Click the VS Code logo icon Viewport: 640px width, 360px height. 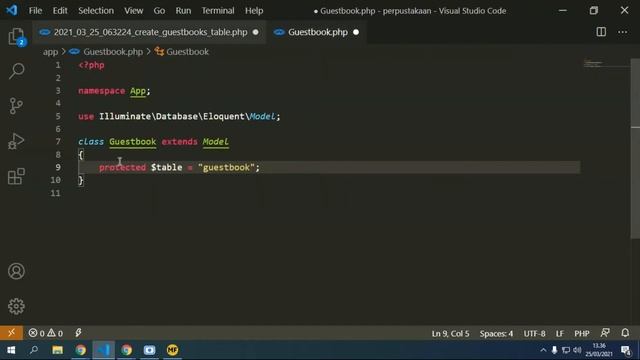pyautogui.click(x=11, y=10)
